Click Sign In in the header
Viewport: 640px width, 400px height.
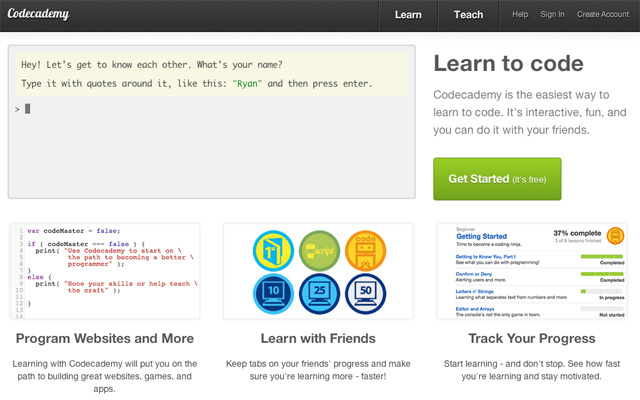pos(552,15)
